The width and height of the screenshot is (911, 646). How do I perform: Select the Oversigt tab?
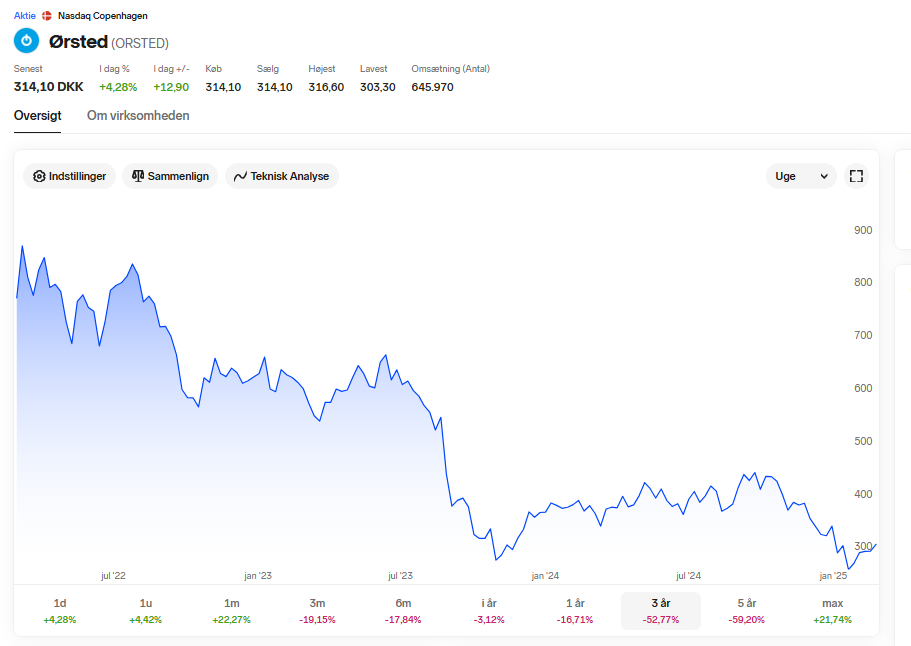click(38, 116)
